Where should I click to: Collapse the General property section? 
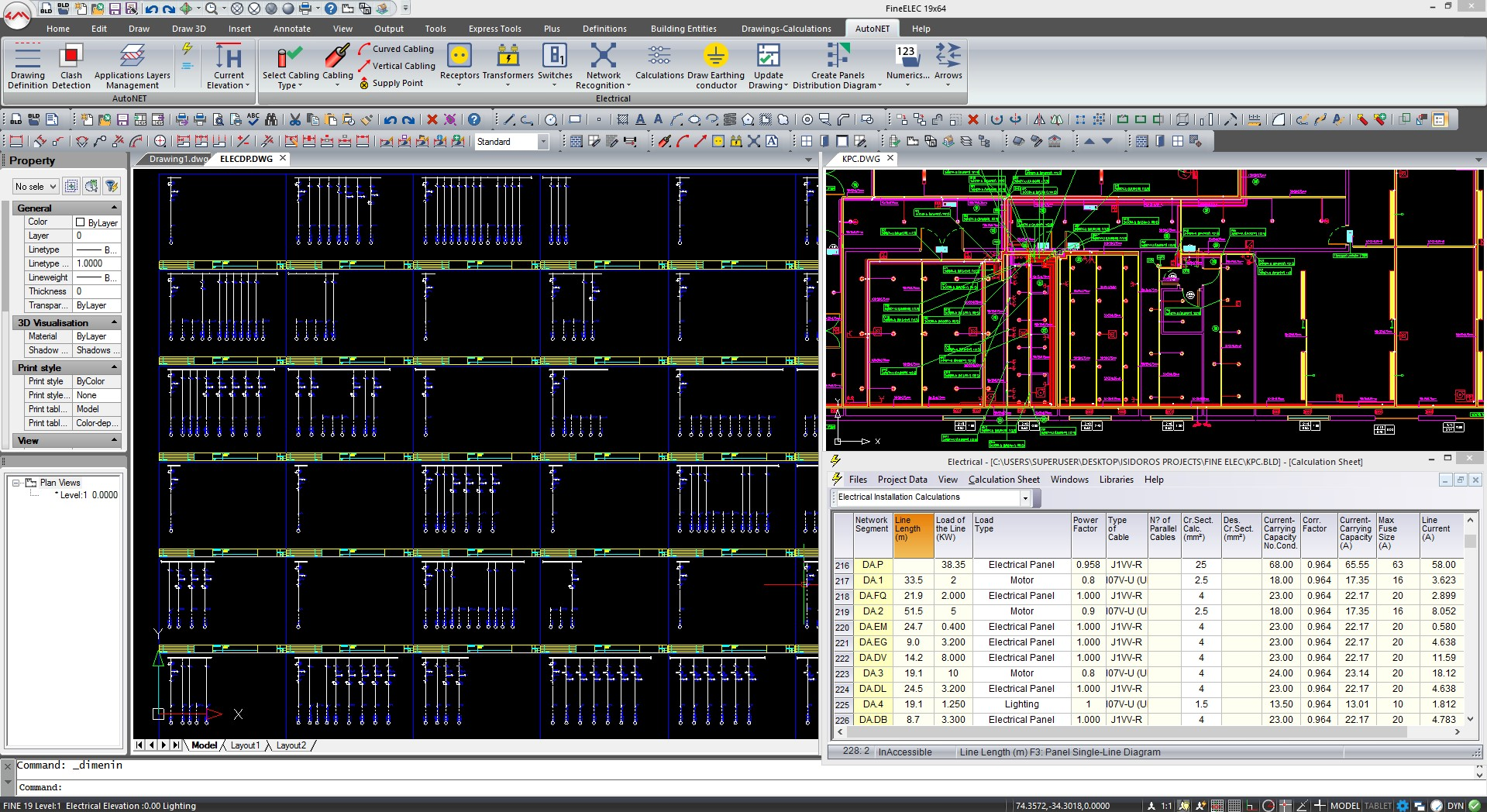coord(115,208)
